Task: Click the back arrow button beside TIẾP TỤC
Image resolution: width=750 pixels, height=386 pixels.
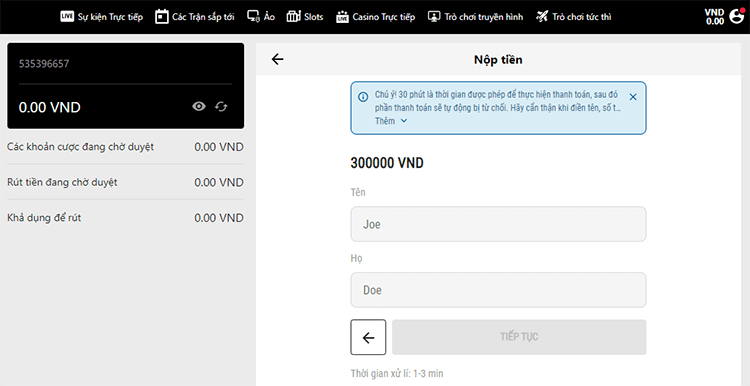Action: pyautogui.click(x=368, y=337)
